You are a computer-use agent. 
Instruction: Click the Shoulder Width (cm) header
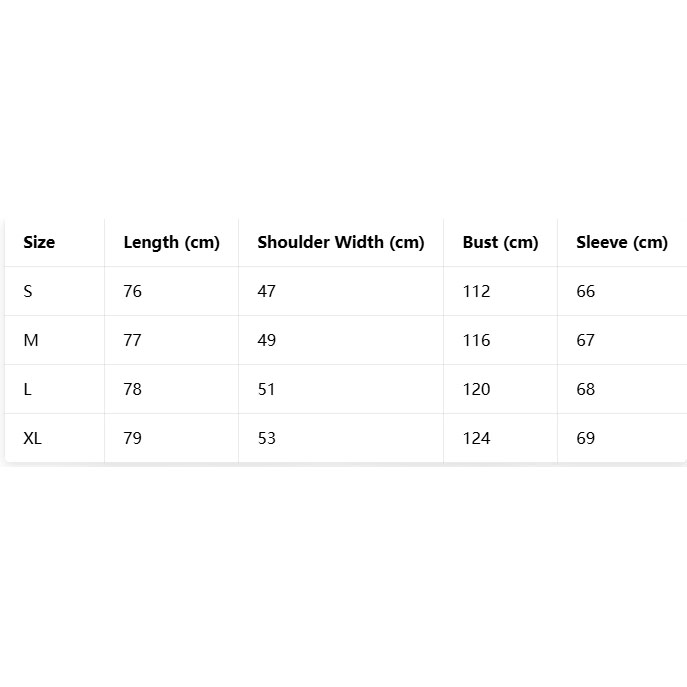click(340, 242)
